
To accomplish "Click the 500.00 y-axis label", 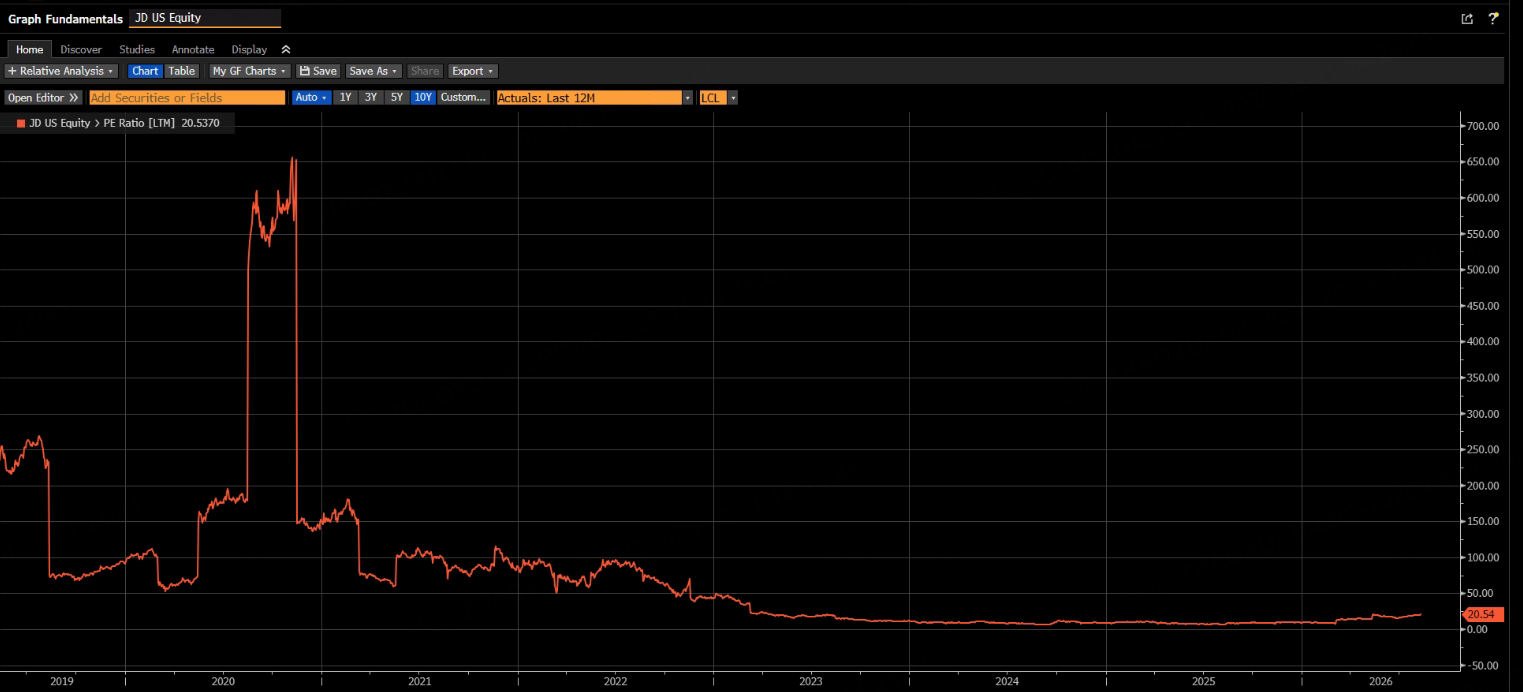I will (1481, 270).
